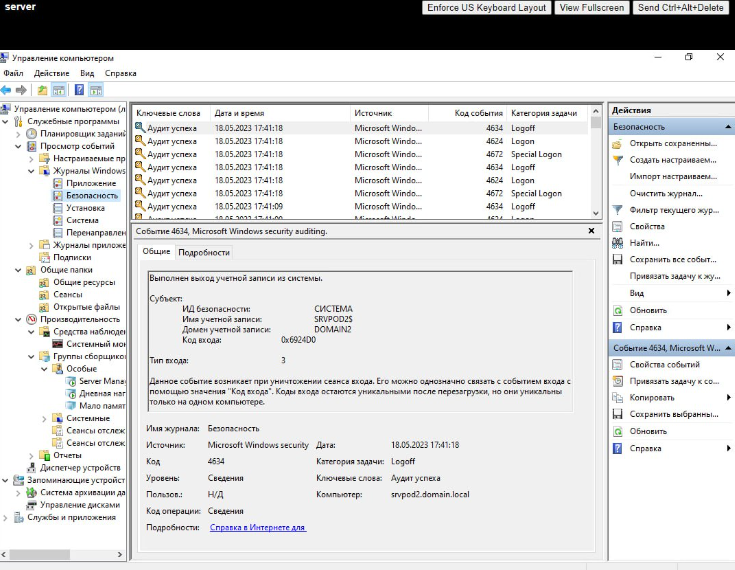This screenshot has width=735, height=570.
Task: Open the Справка menu in the menu bar
Action: 120,73
